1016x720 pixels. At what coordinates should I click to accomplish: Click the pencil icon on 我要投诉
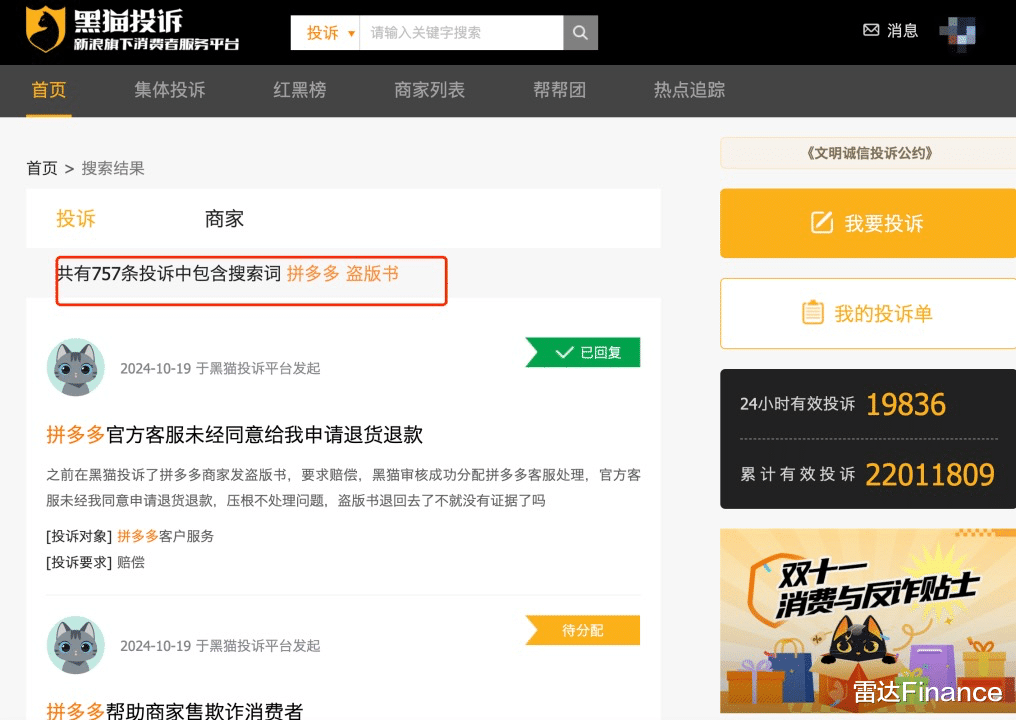(822, 222)
